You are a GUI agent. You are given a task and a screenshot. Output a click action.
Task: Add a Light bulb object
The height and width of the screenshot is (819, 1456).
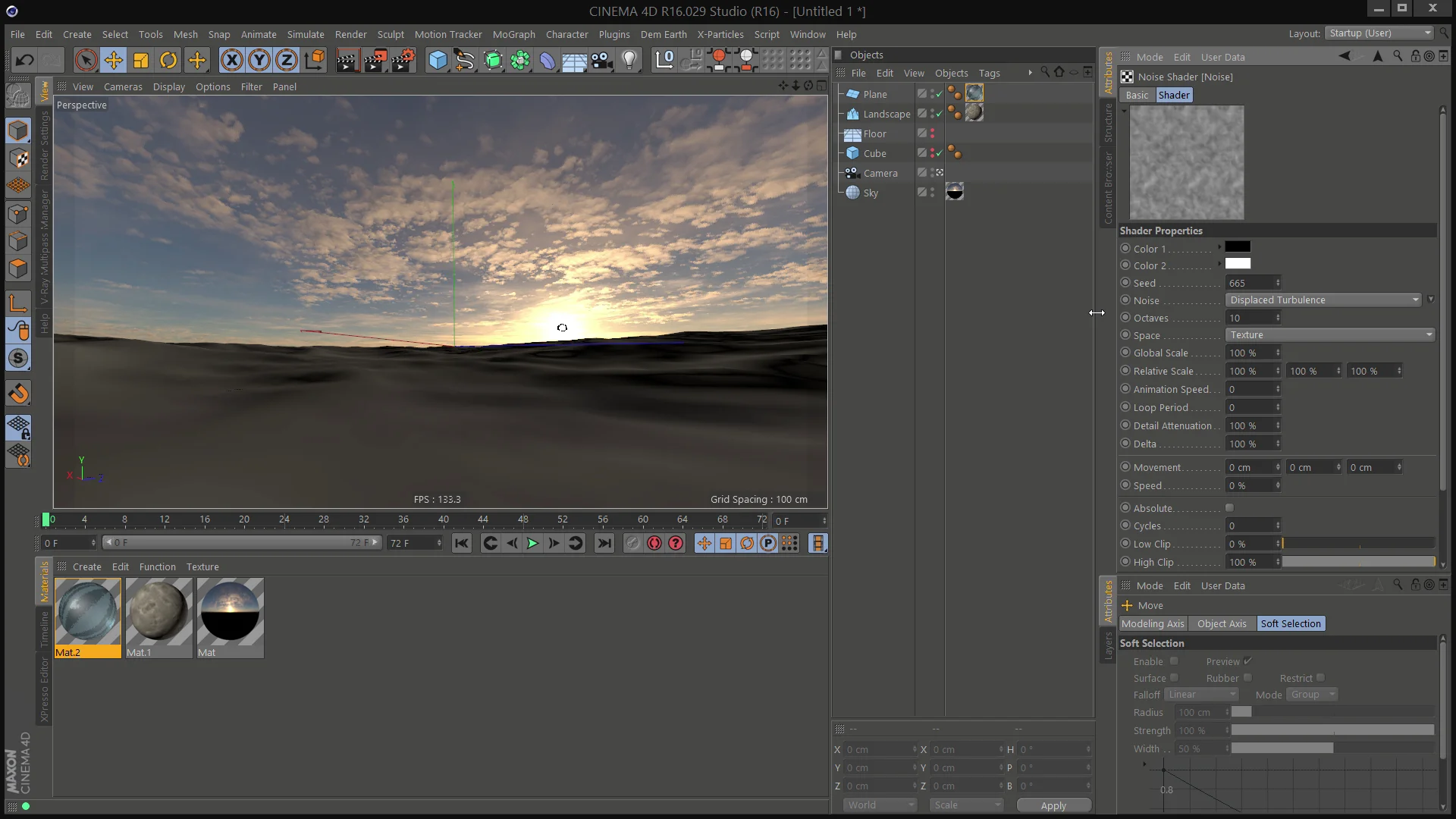[x=629, y=60]
